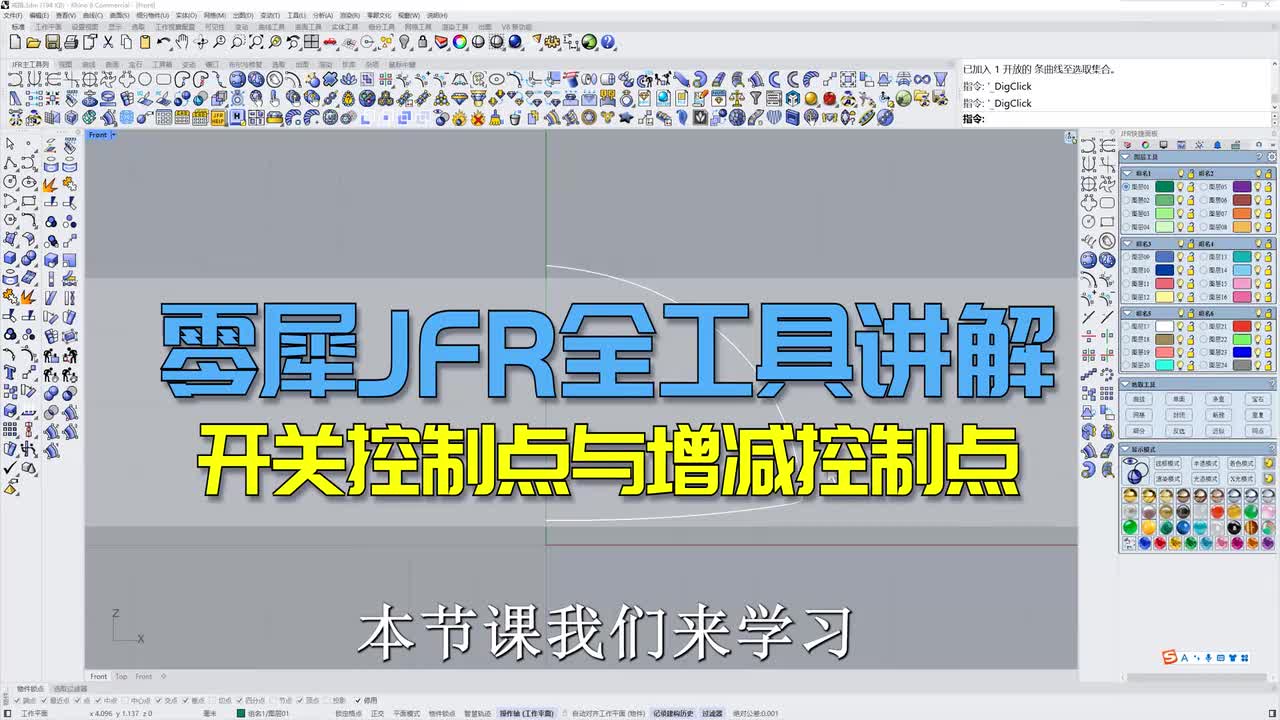Screen dimensions: 1280x720
Task: Toggle 记录建构历史 in status bar
Action: pos(674,713)
